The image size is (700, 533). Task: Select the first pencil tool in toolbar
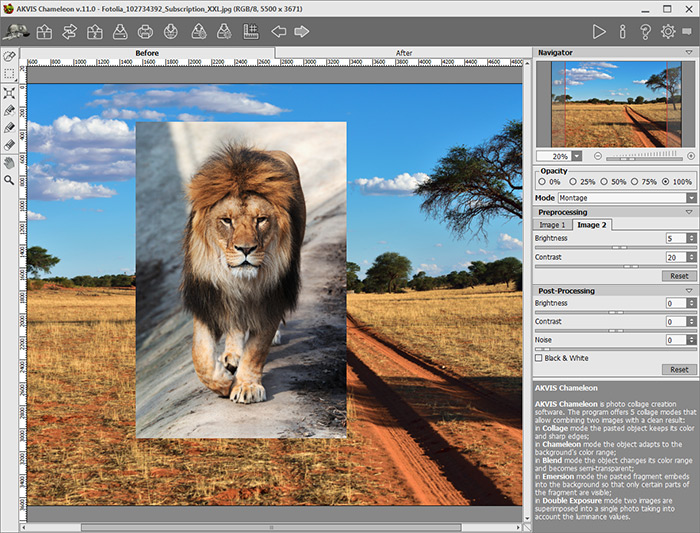(9, 110)
